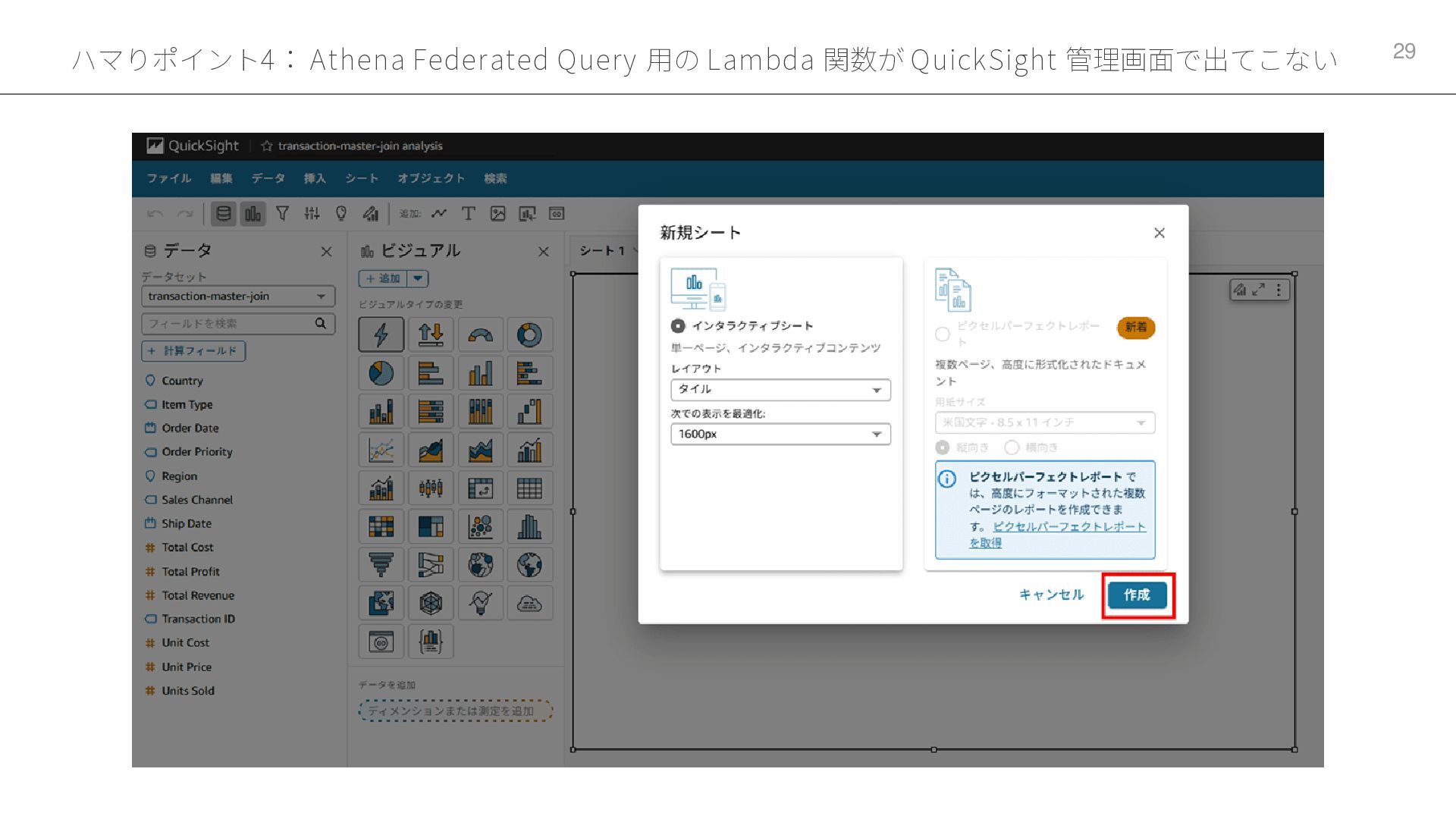Screen dimensions: 1456x819
Task: Select the gauge chart visual type
Action: click(480, 334)
